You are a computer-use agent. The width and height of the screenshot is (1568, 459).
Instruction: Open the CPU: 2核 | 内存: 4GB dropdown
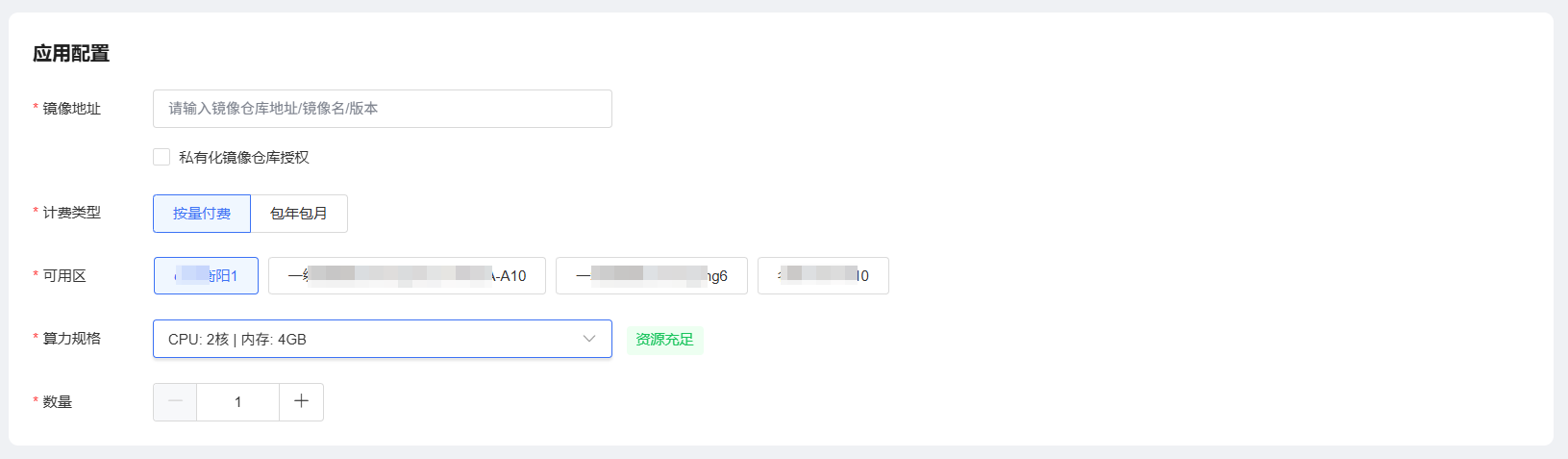382,339
